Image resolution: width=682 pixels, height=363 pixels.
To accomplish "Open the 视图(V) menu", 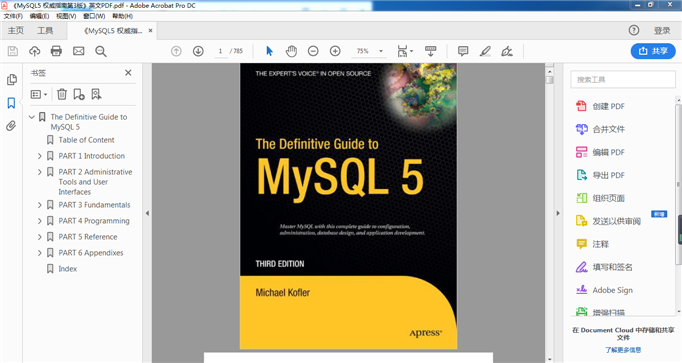I will 66,16.
